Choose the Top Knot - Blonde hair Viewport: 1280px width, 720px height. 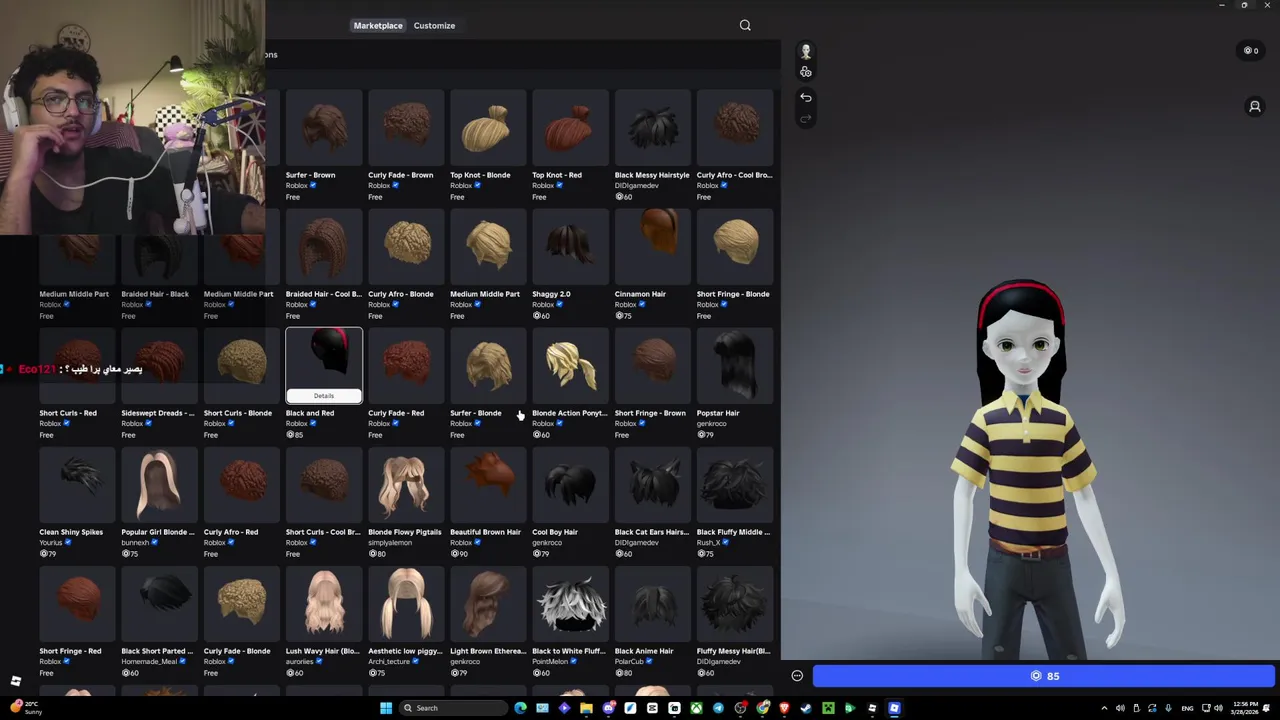(x=488, y=145)
